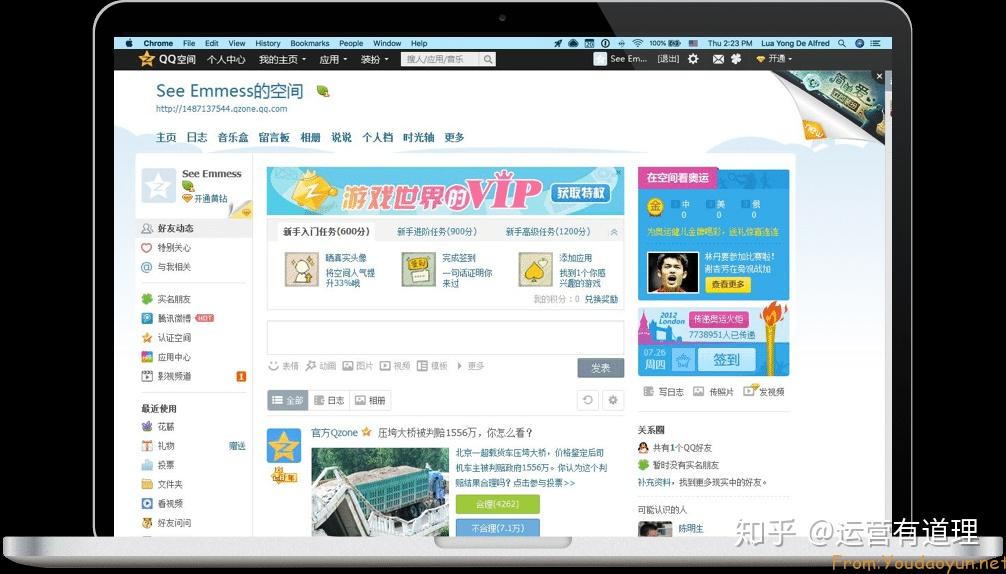Click the 动画 option under post box
Image resolution: width=1006 pixels, height=574 pixels.
pyautogui.click(x=321, y=366)
